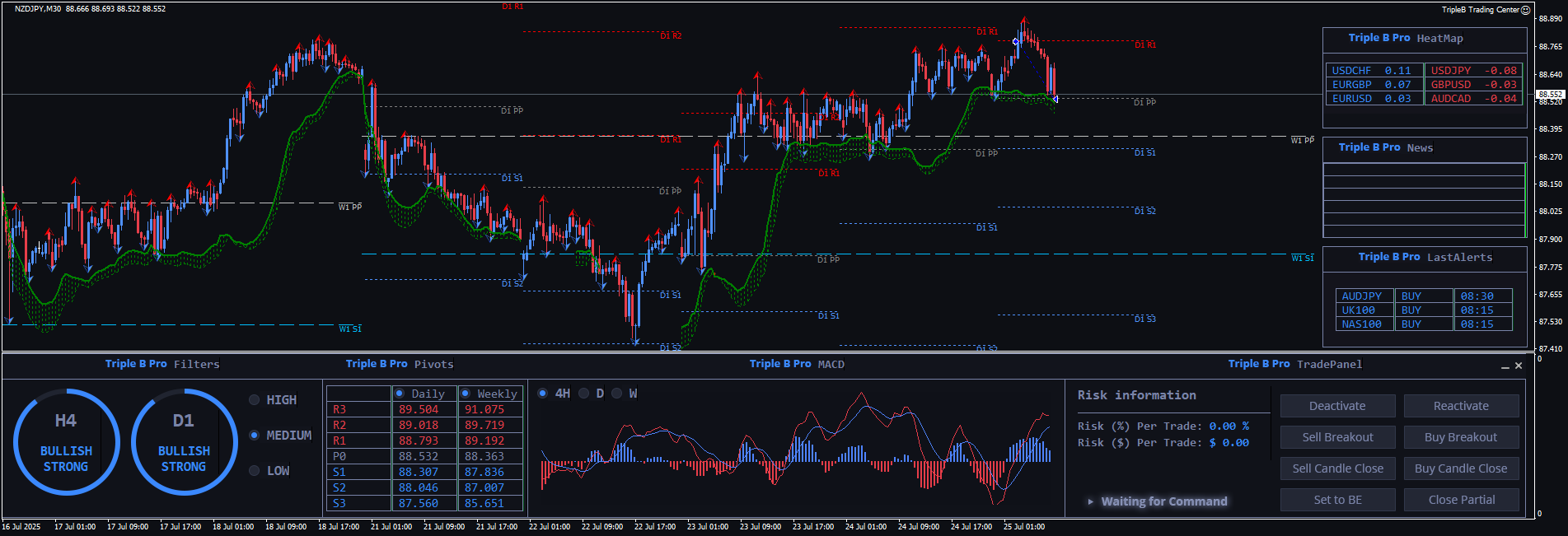1568x536 pixels.
Task: Click the TripleB Trading Center smiley icon
Action: tap(1525, 10)
